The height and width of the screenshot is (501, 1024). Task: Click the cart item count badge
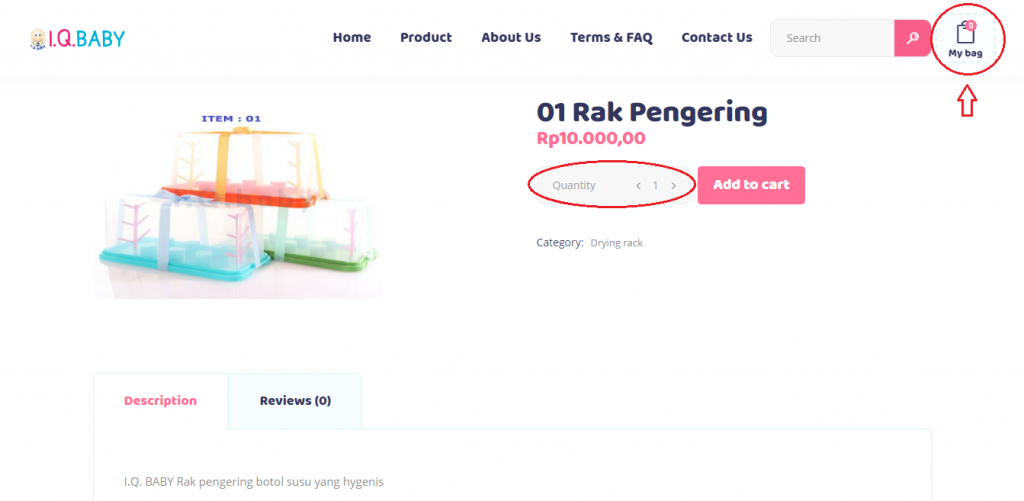pyautogui.click(x=971, y=24)
